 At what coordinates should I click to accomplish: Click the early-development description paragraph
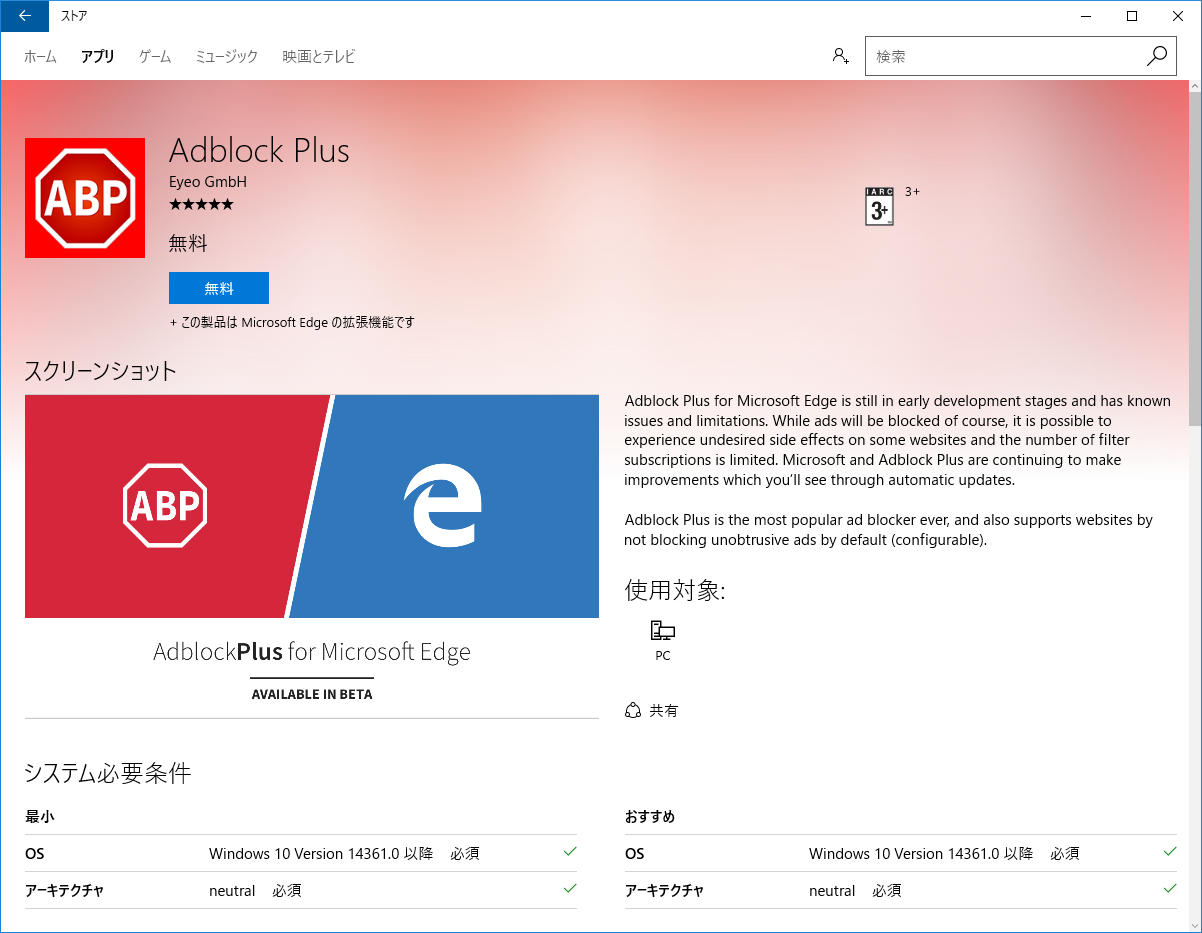coord(897,440)
